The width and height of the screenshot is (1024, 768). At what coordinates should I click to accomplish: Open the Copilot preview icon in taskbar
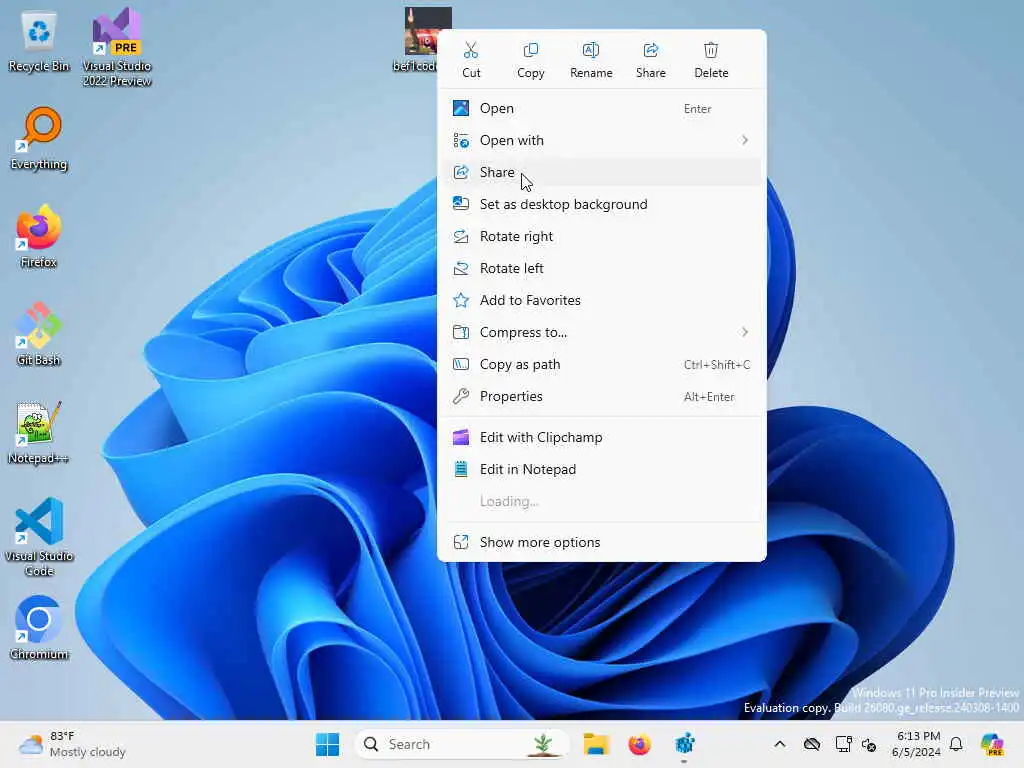tap(992, 744)
